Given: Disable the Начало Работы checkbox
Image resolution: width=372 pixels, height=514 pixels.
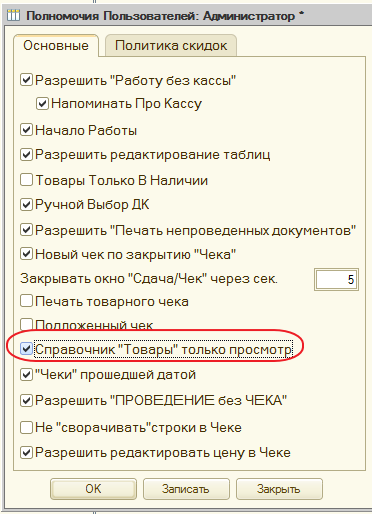Looking at the screenshot, I should pos(26,130).
